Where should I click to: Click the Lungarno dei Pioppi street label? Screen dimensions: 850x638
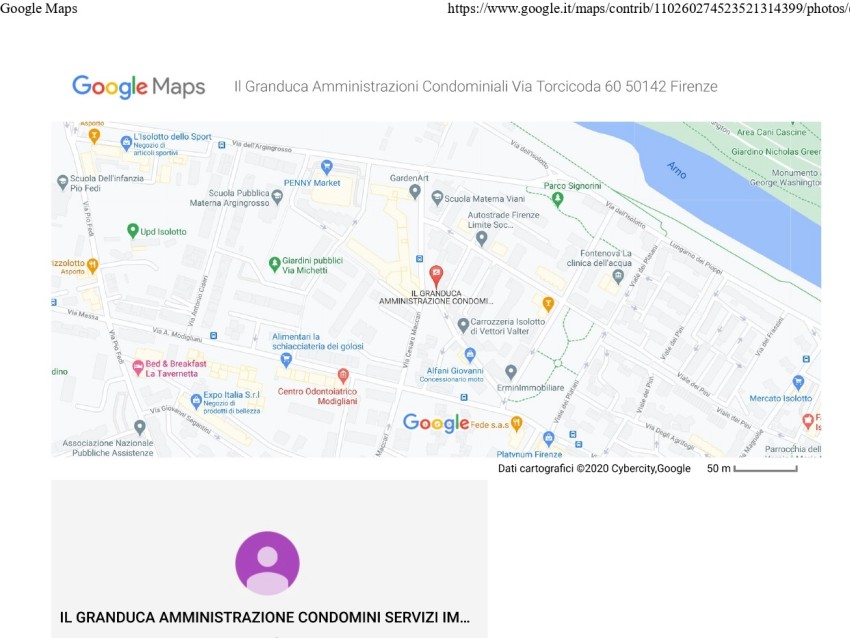(x=696, y=257)
